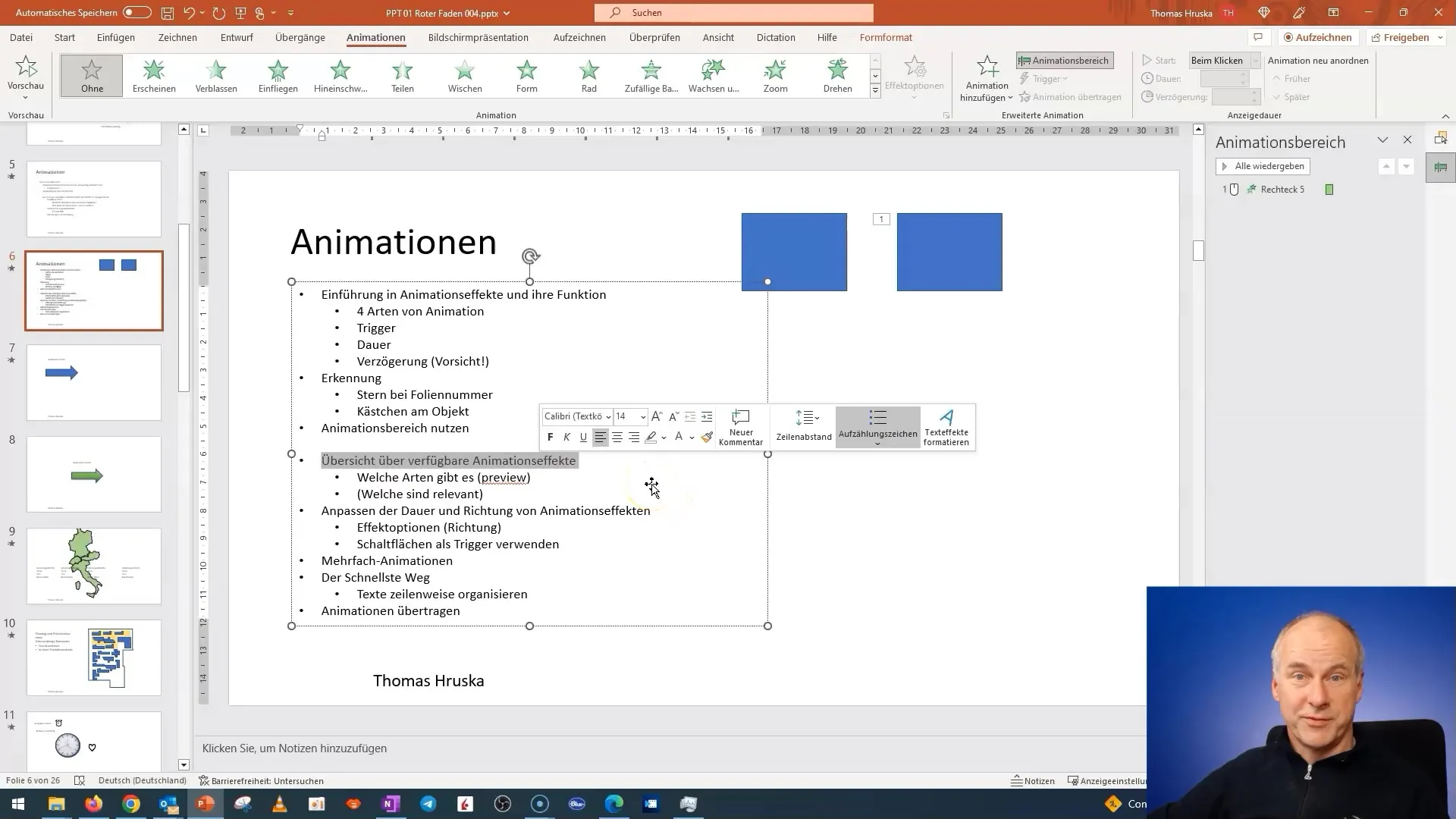Image resolution: width=1456 pixels, height=819 pixels.
Task: Expand the animation gallery more arrow
Action: pos(875,91)
